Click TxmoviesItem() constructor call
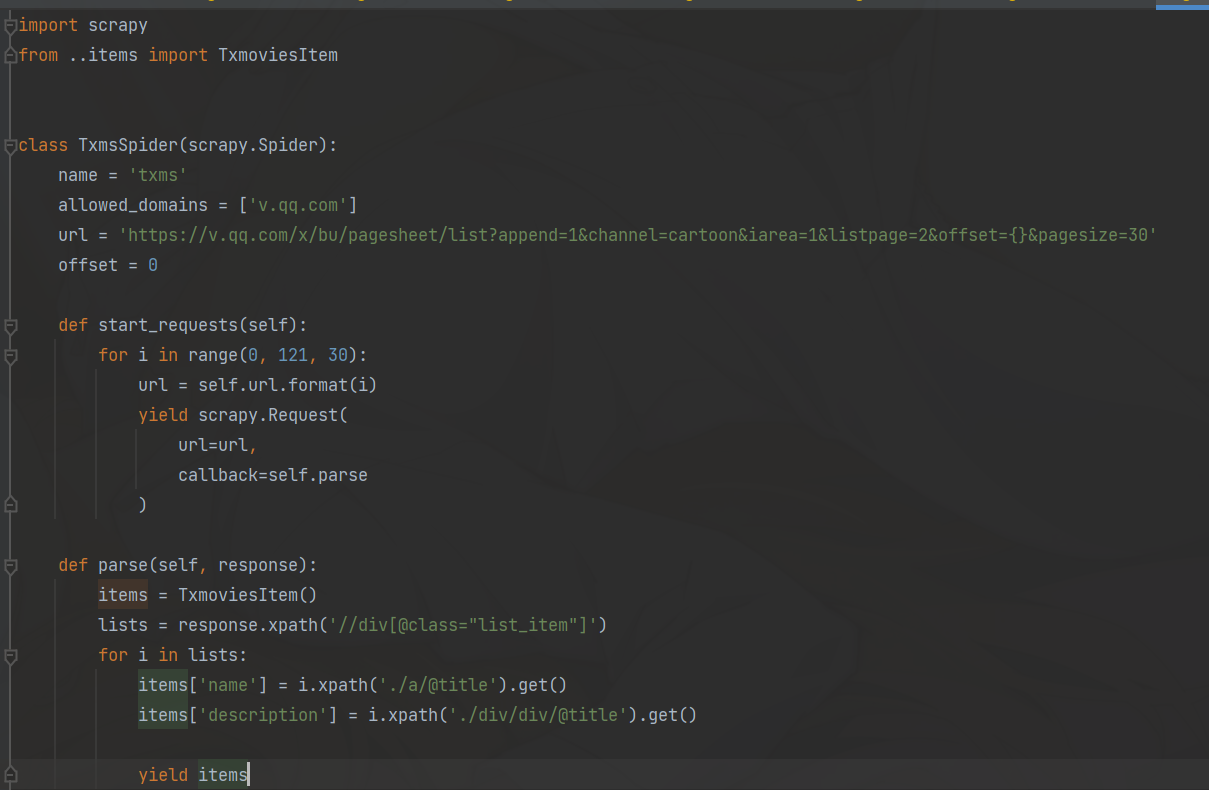This screenshot has width=1209, height=790. coord(248,595)
